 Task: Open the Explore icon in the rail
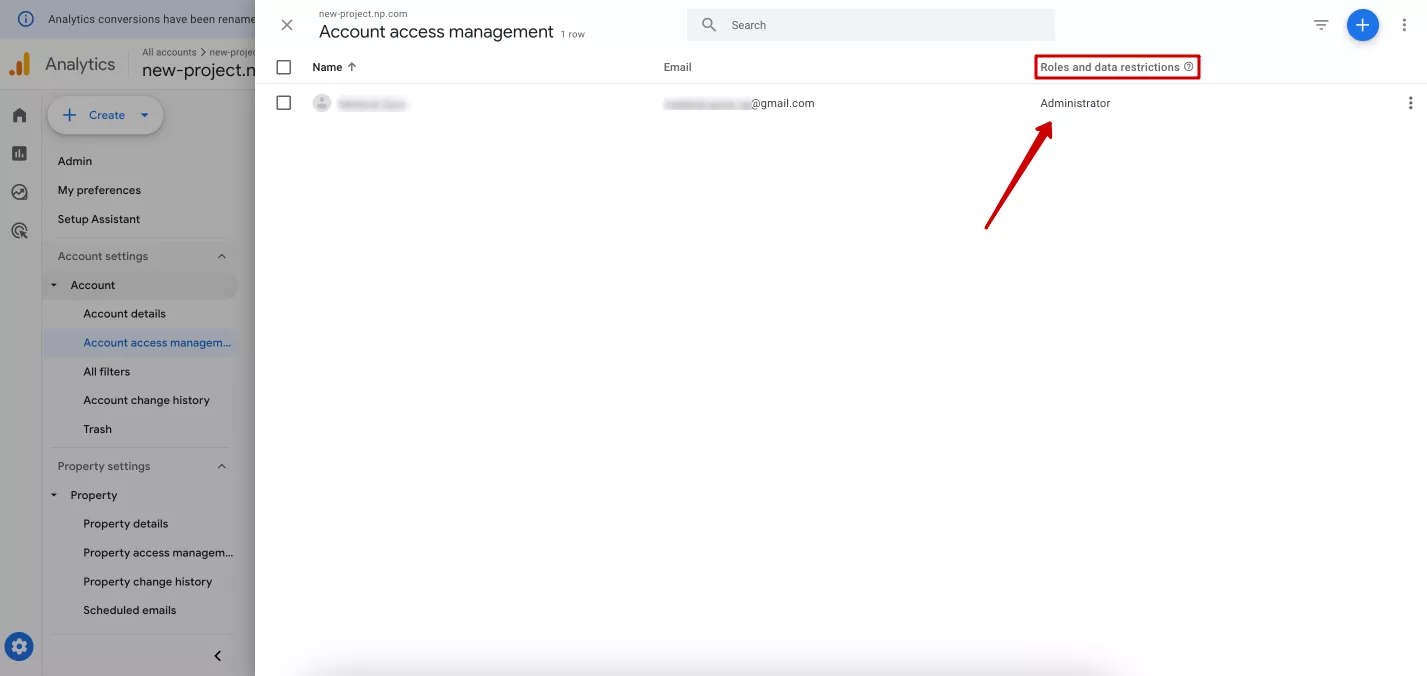[x=19, y=192]
